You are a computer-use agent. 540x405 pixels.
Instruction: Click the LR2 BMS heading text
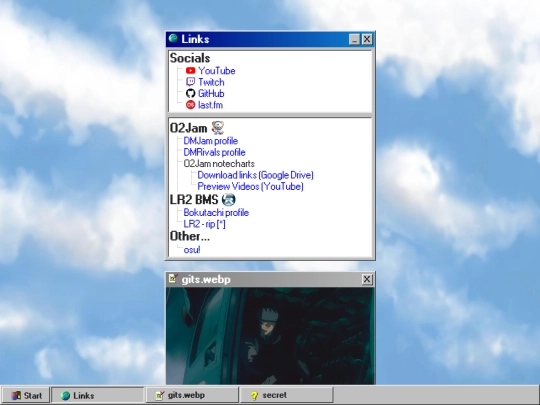194,200
